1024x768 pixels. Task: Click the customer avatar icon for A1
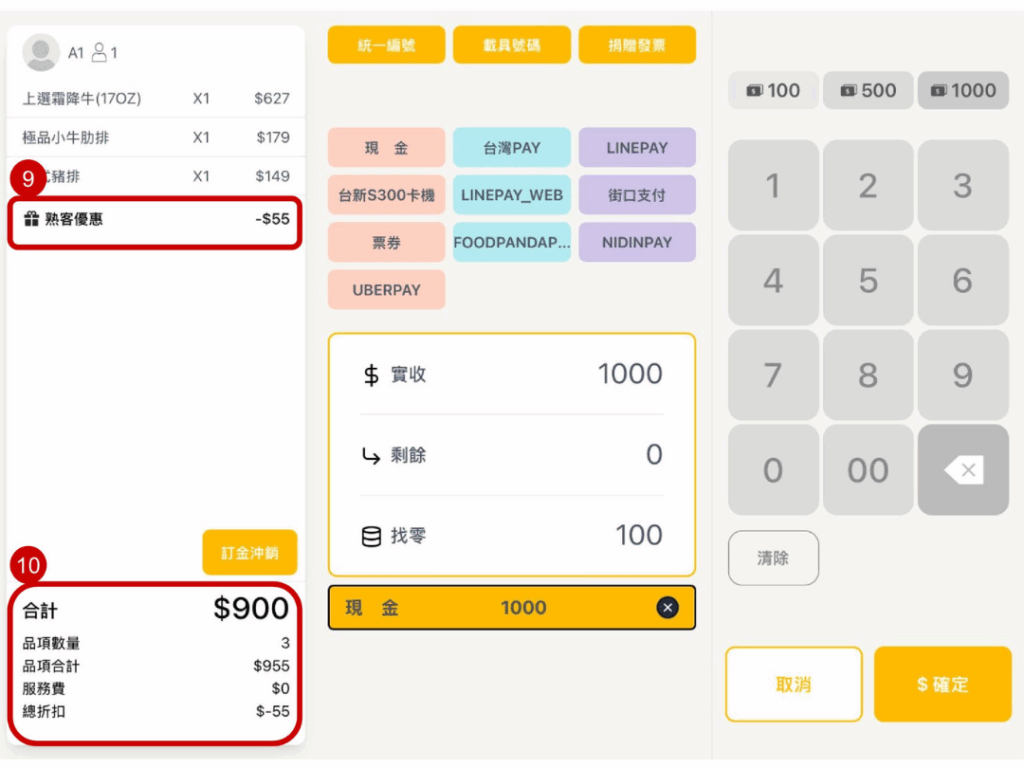point(41,52)
